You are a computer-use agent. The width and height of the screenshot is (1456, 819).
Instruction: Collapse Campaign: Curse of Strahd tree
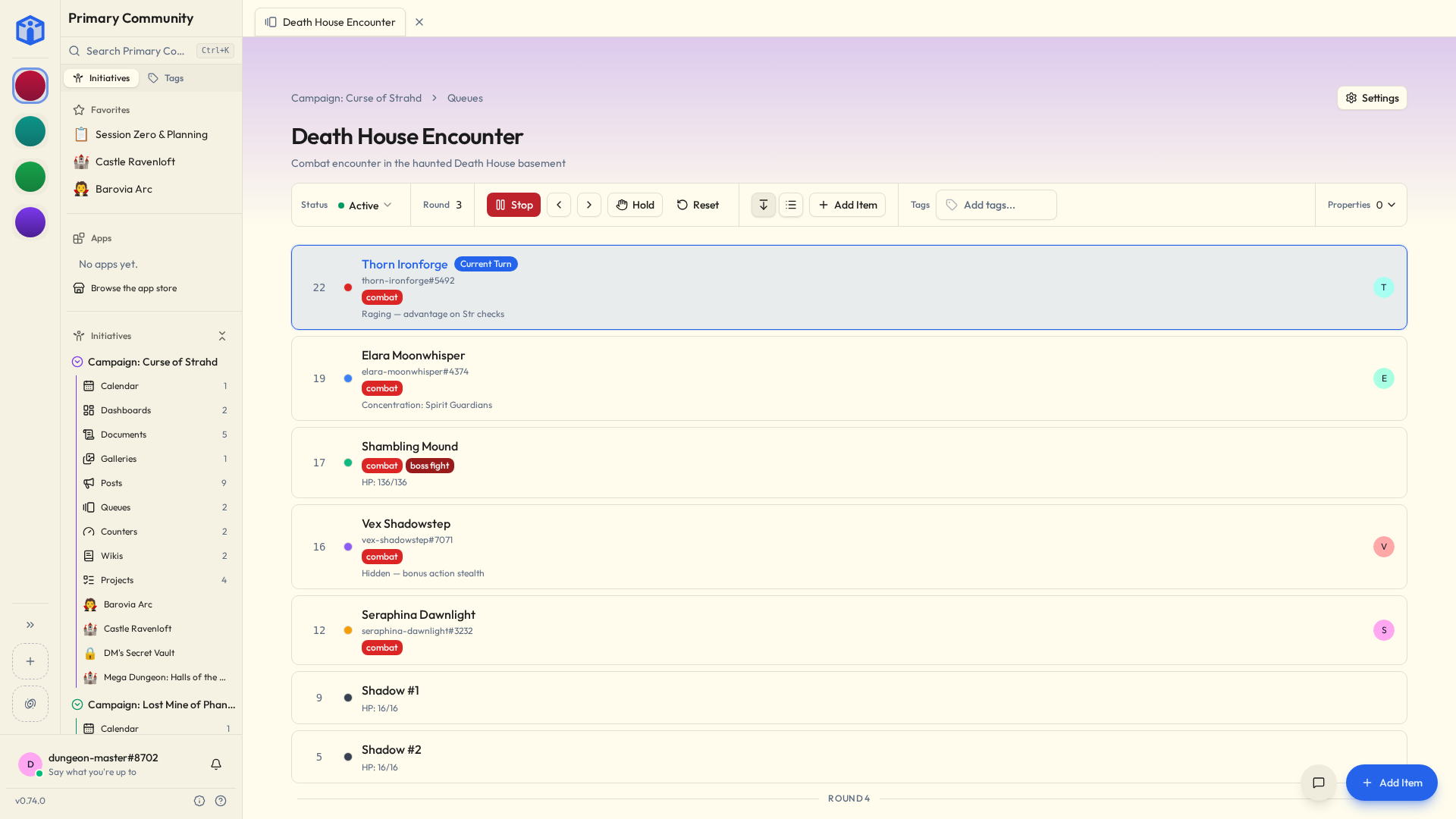[x=77, y=362]
